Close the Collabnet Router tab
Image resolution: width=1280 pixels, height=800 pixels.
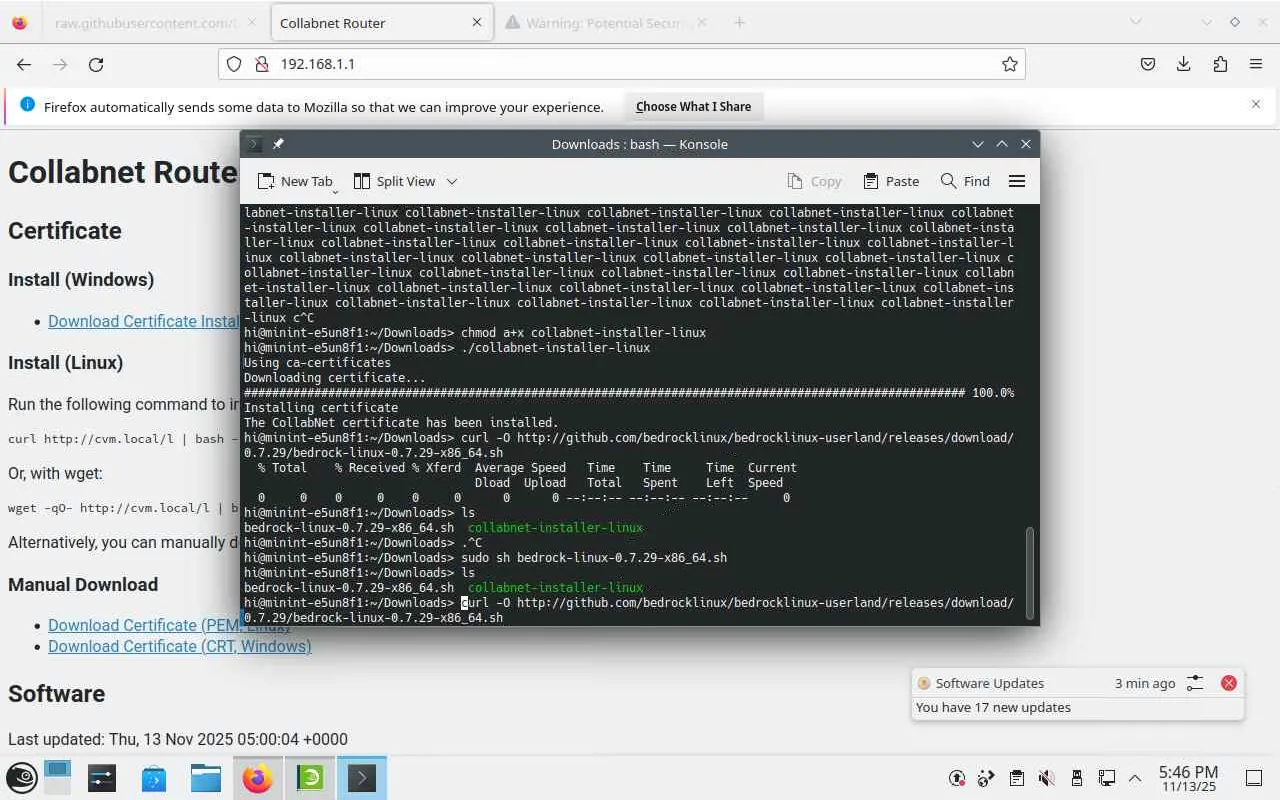tap(477, 22)
